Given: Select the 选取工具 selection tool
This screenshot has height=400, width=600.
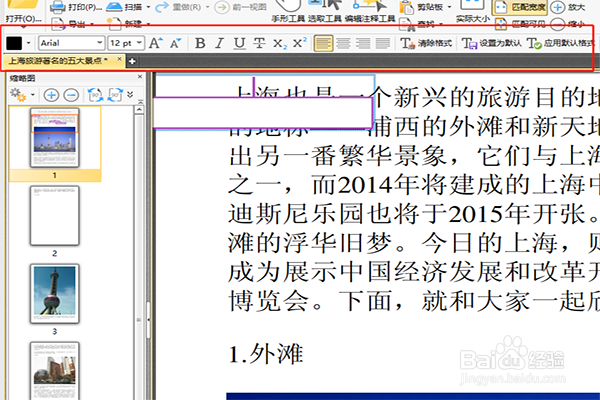Looking at the screenshot, I should [325, 11].
